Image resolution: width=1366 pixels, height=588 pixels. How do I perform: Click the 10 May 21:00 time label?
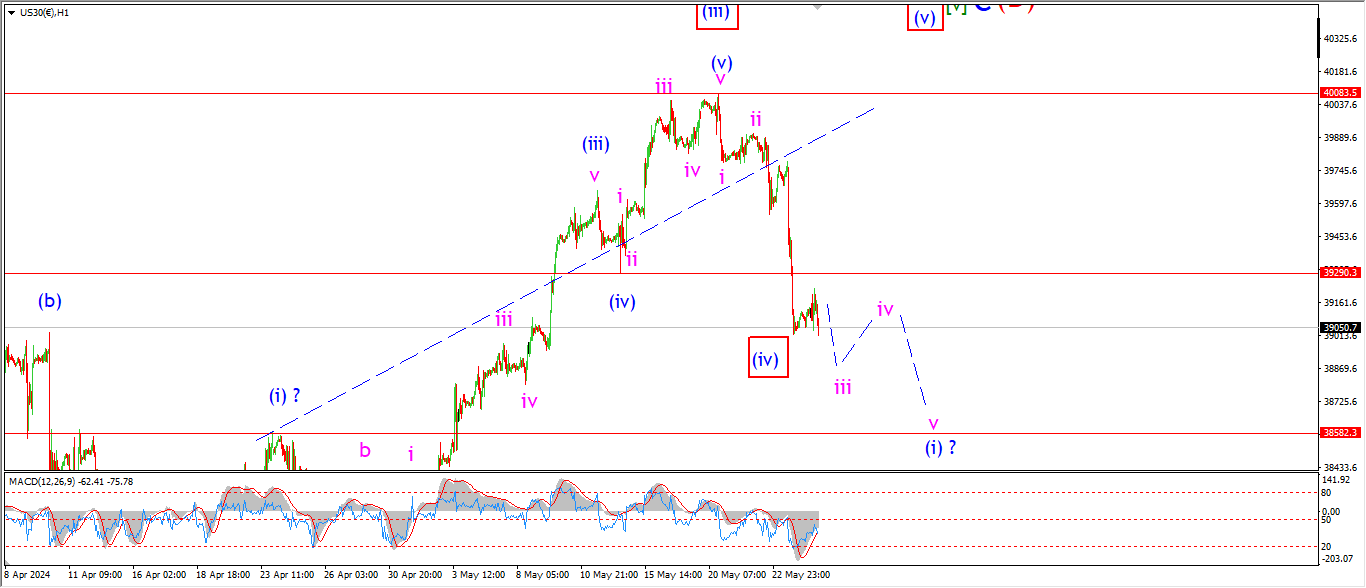click(608, 576)
